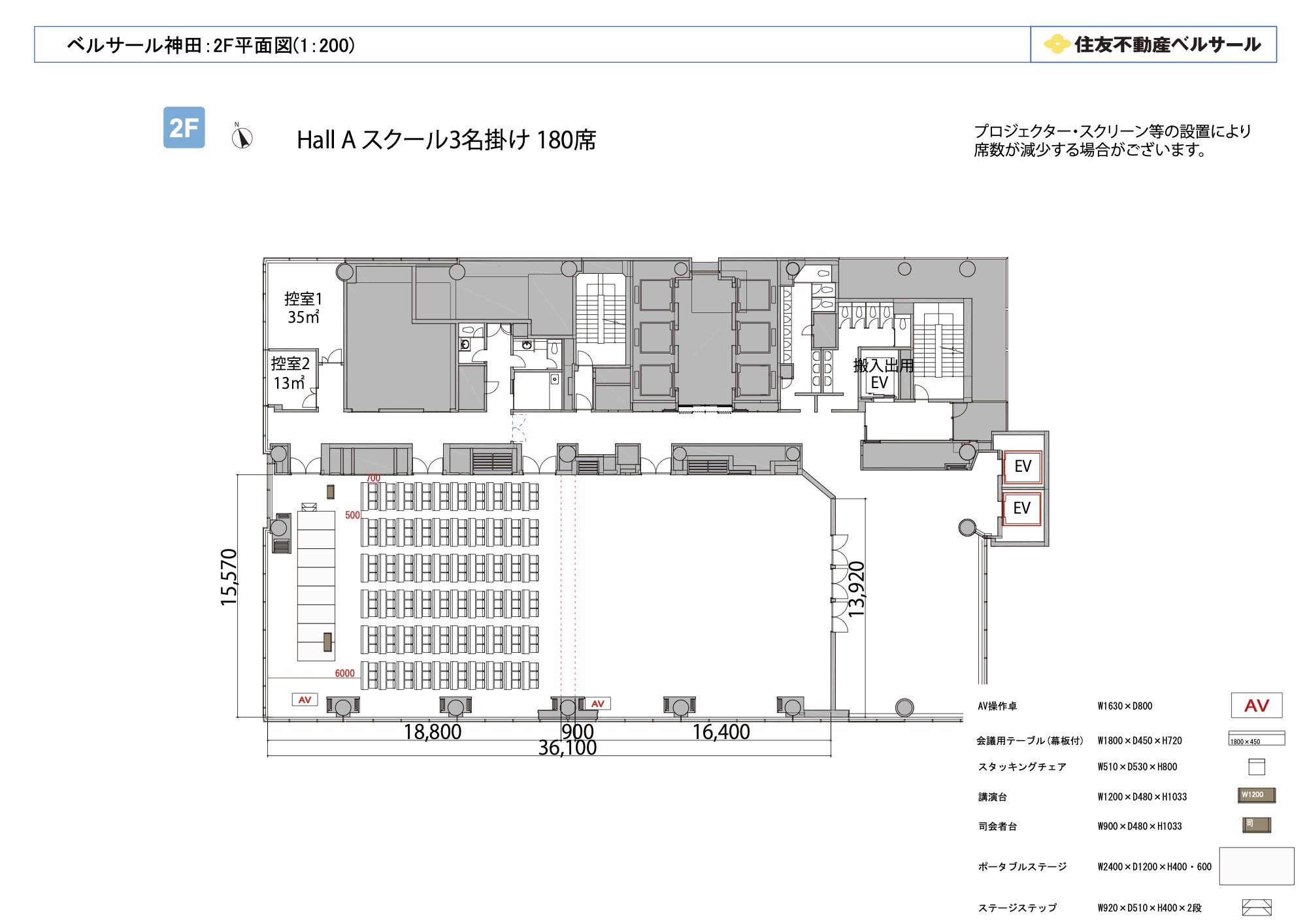Click the W1200×D480×H1033 size text
Screen dimensions: 1307x924
pyautogui.click(x=1142, y=797)
